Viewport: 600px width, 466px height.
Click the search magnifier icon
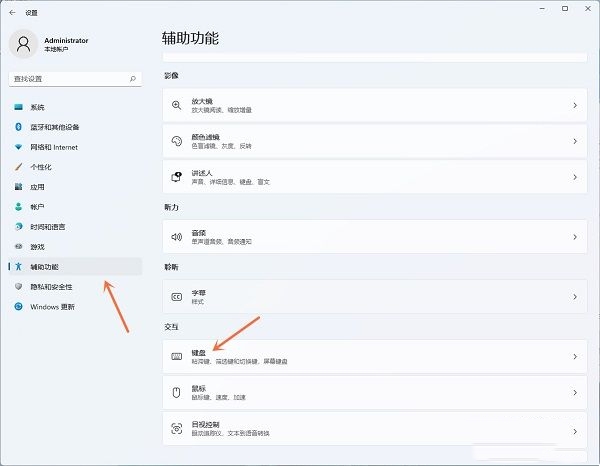[133, 78]
